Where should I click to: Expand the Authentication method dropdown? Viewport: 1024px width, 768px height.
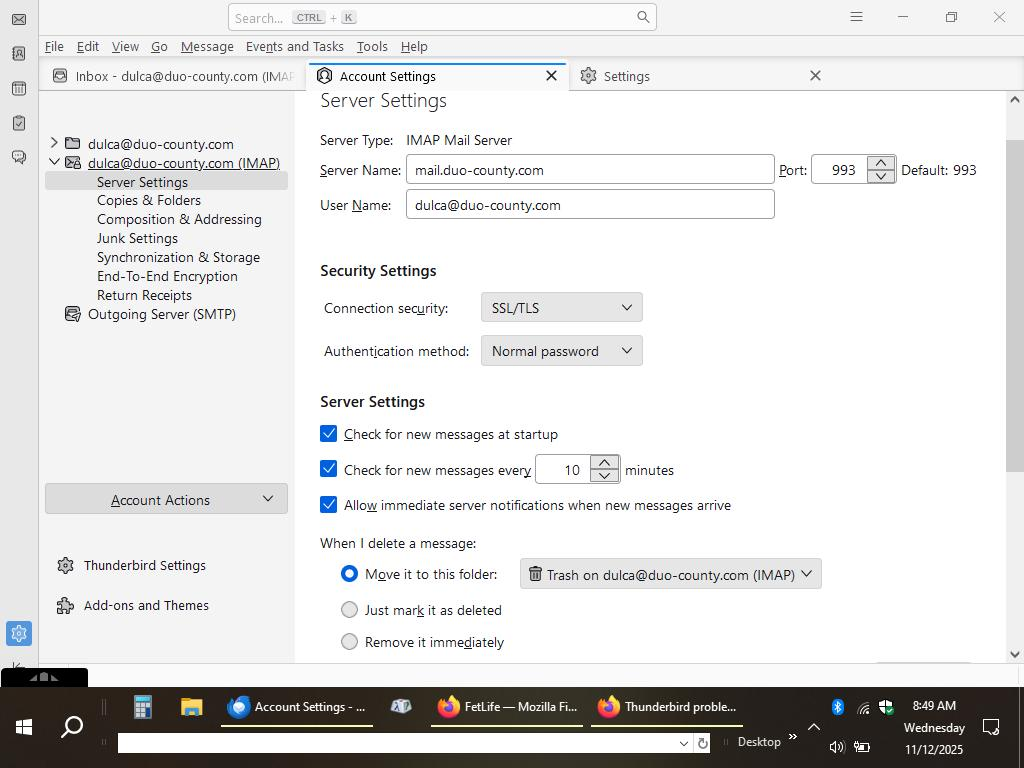point(561,351)
